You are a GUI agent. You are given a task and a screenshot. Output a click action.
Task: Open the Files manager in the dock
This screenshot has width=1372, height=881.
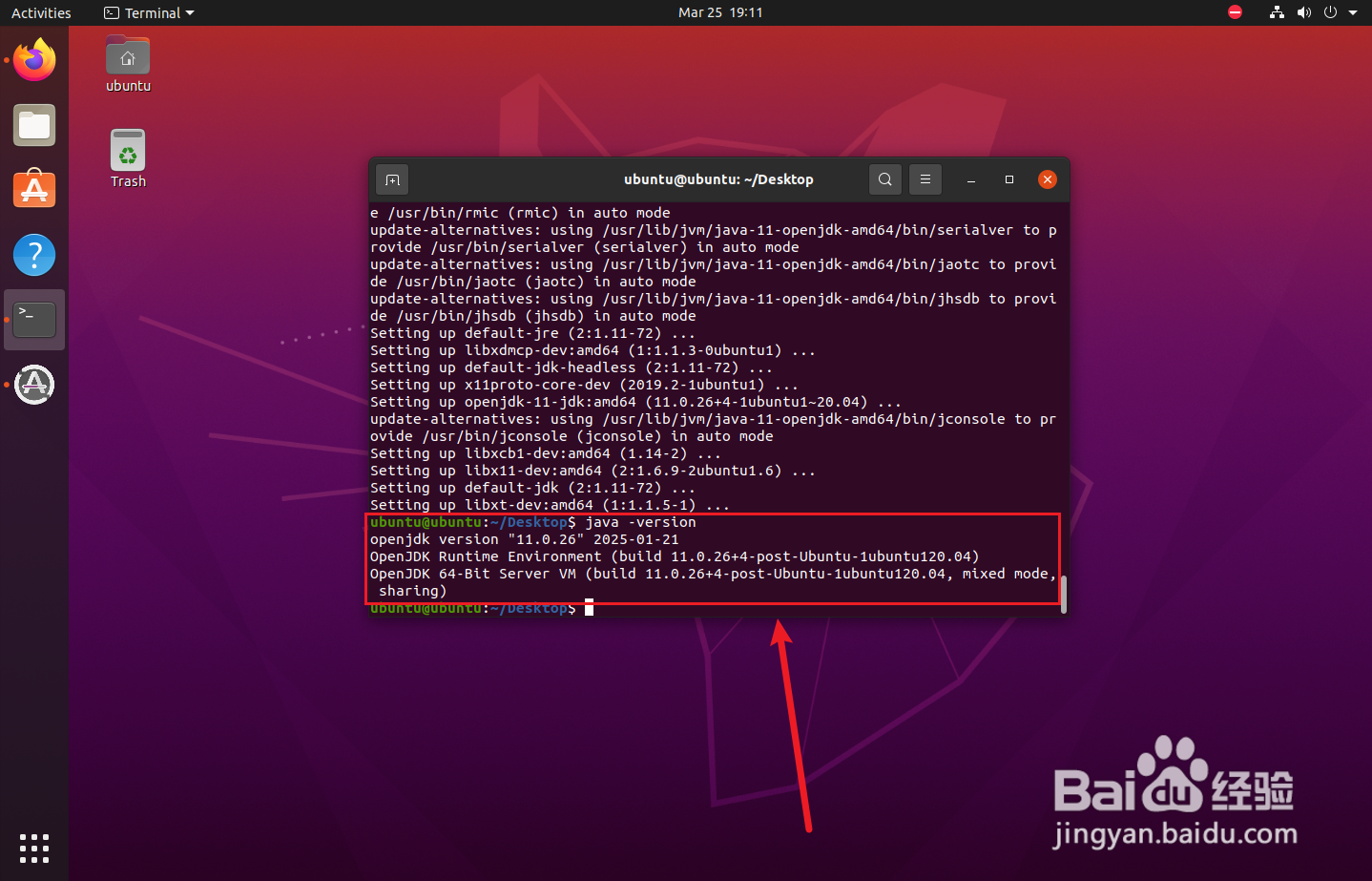coord(34,126)
